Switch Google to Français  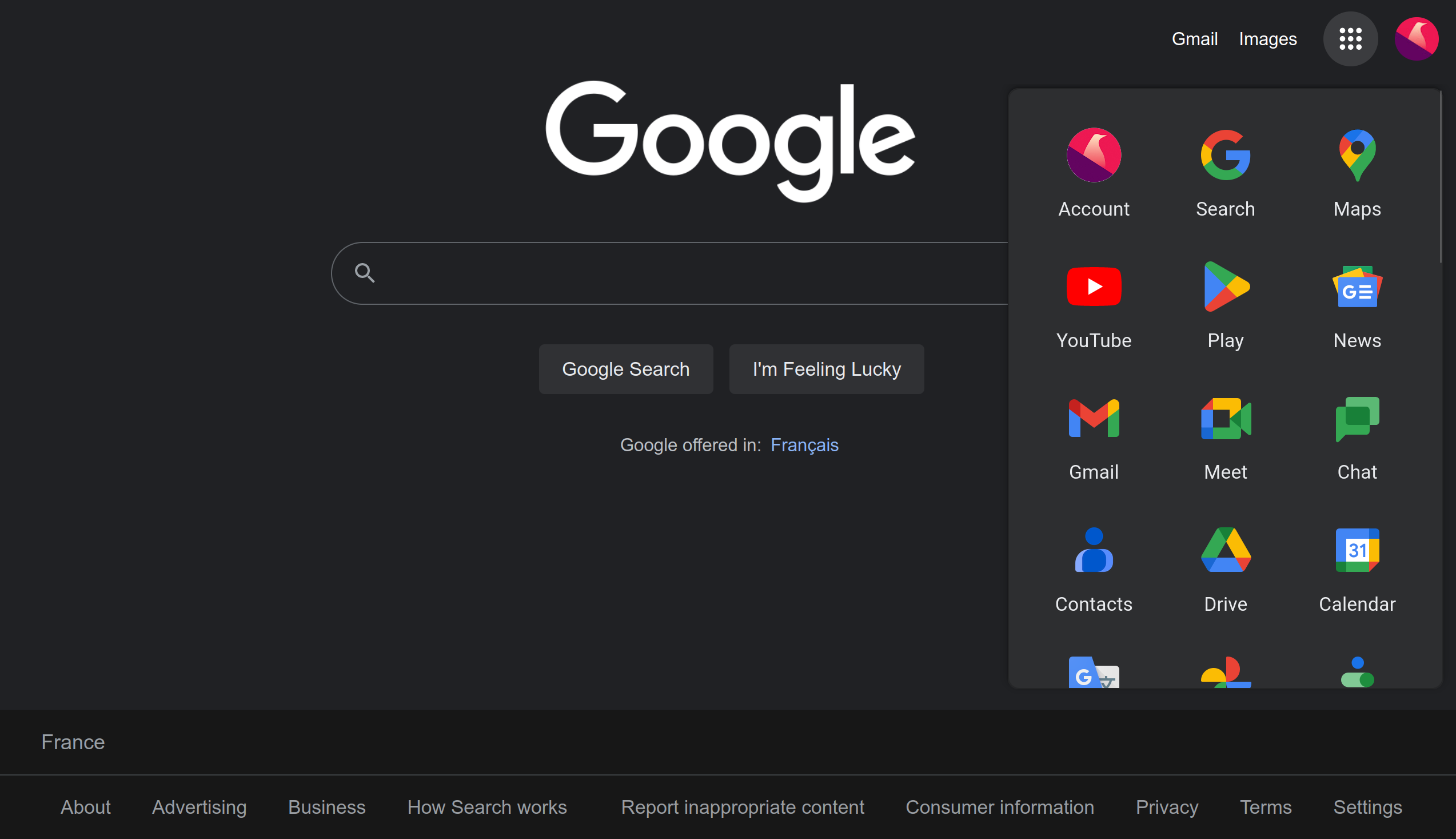pos(804,445)
